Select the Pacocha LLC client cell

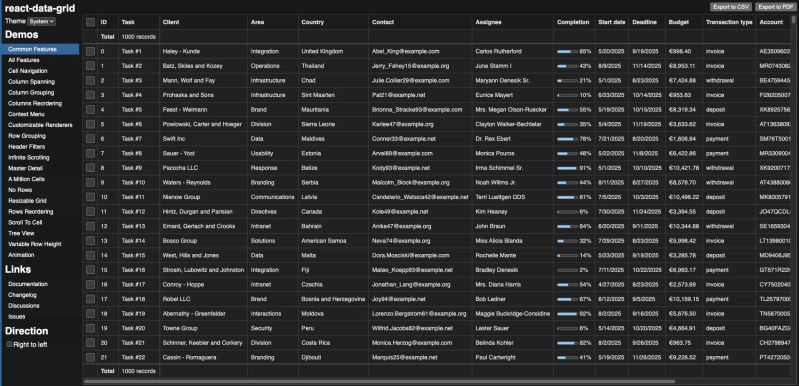point(203,168)
